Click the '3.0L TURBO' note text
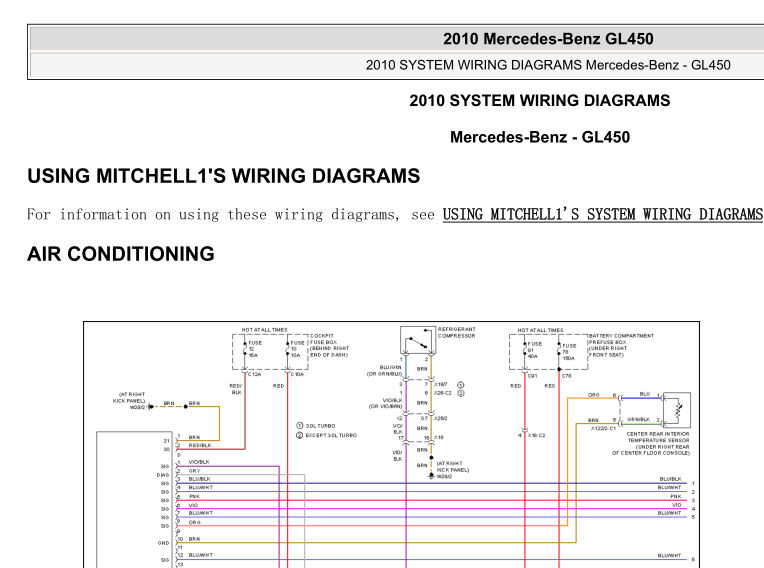 (320, 426)
